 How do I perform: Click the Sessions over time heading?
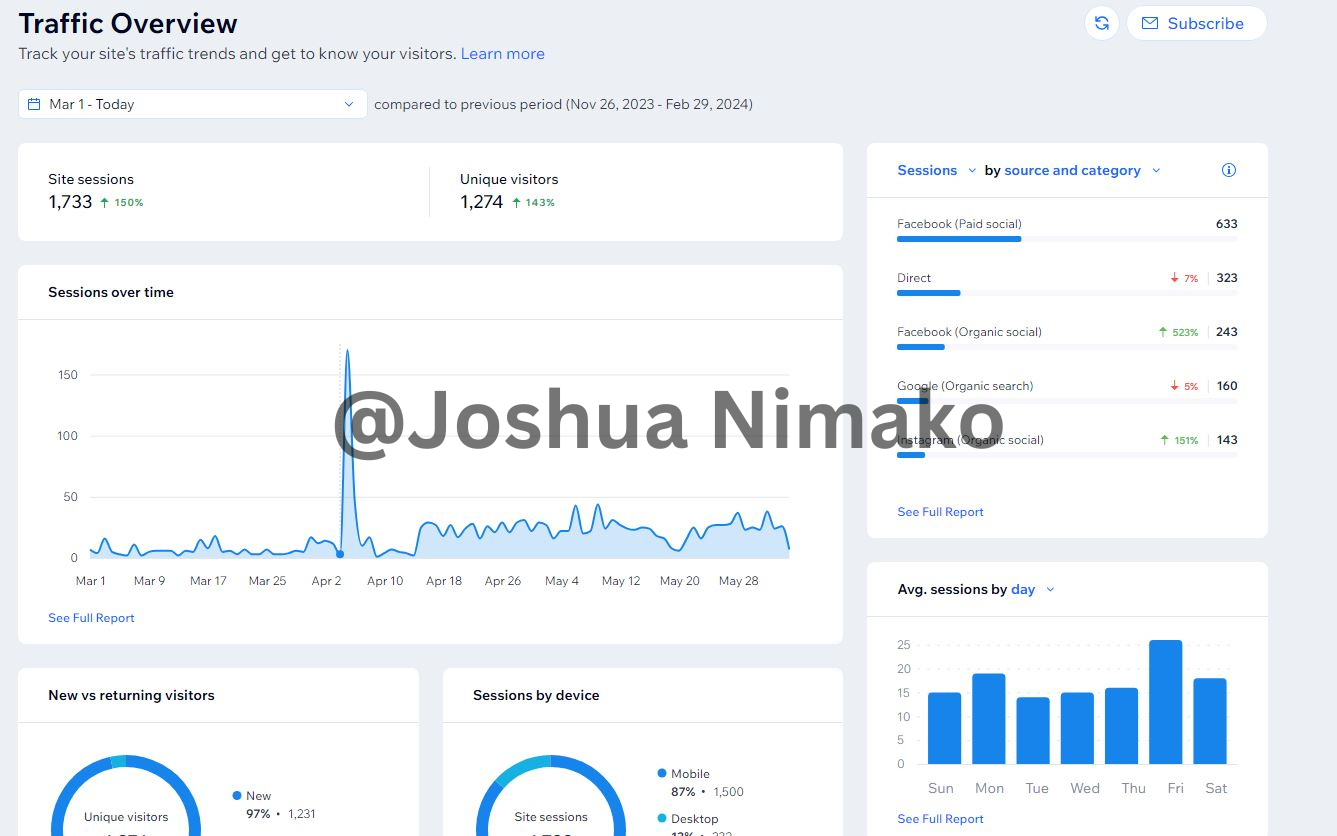(x=111, y=293)
